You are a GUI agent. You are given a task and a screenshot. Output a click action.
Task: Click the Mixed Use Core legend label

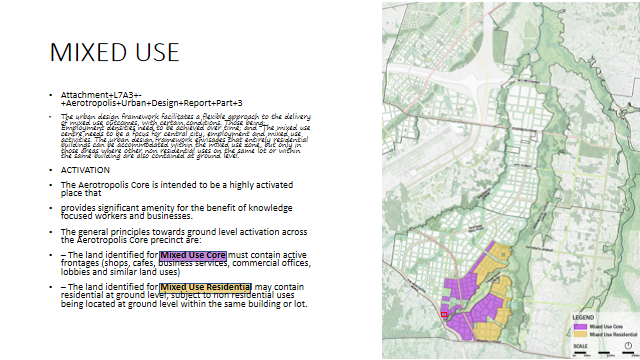point(606,327)
